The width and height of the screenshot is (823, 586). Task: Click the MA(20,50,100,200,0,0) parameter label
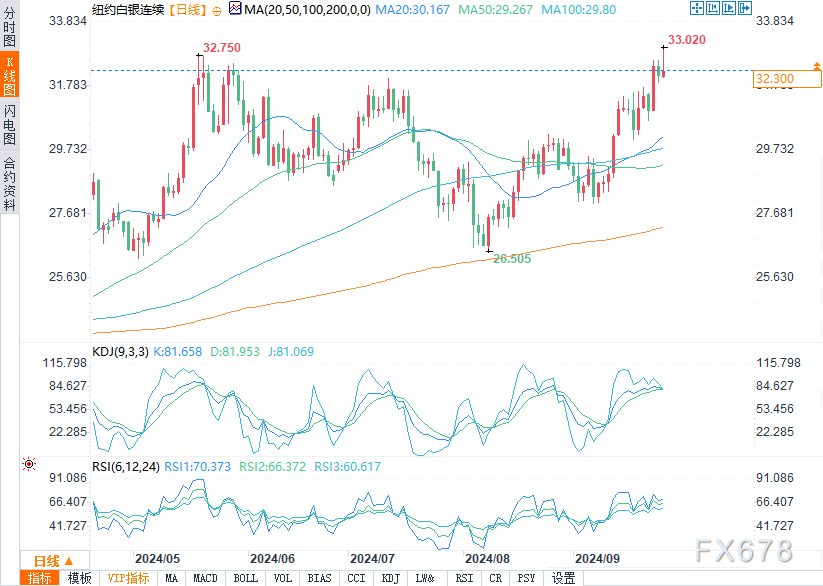pyautogui.click(x=308, y=10)
